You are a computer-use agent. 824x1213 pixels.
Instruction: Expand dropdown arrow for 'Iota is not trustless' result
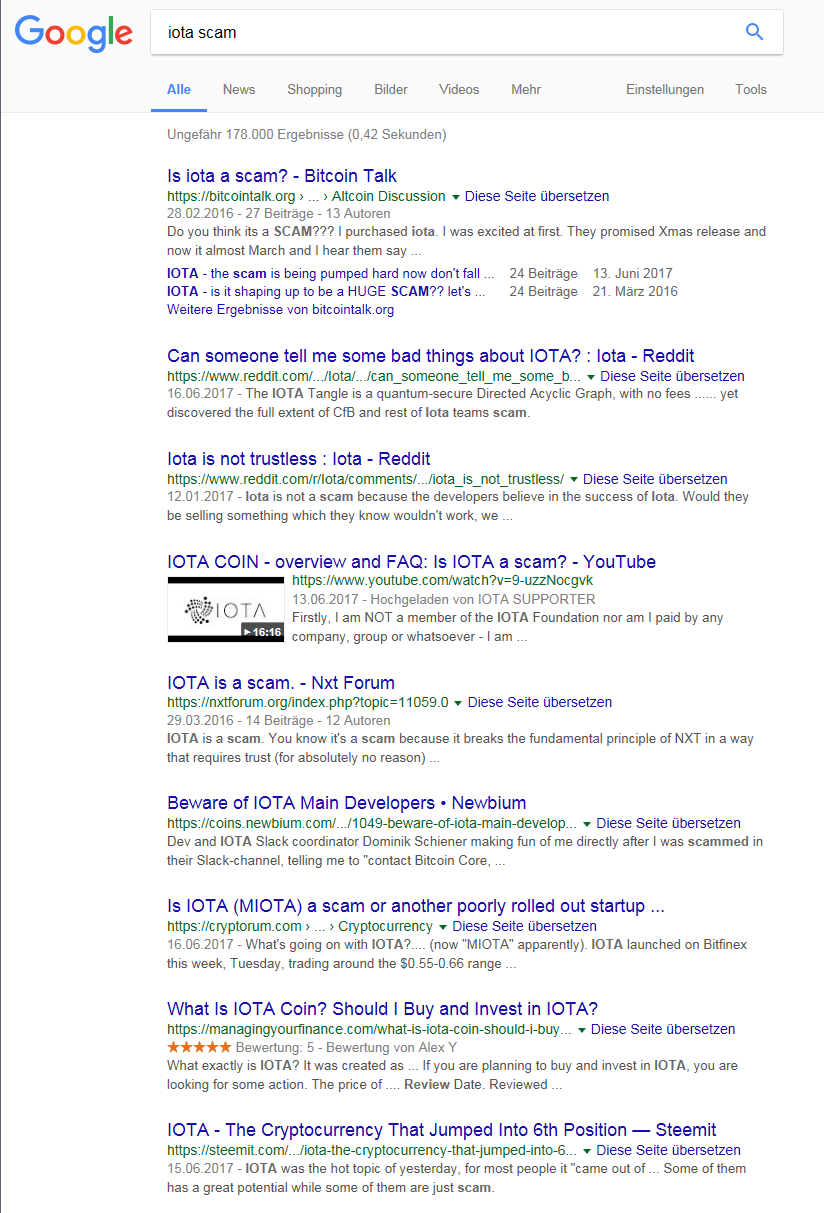574,480
